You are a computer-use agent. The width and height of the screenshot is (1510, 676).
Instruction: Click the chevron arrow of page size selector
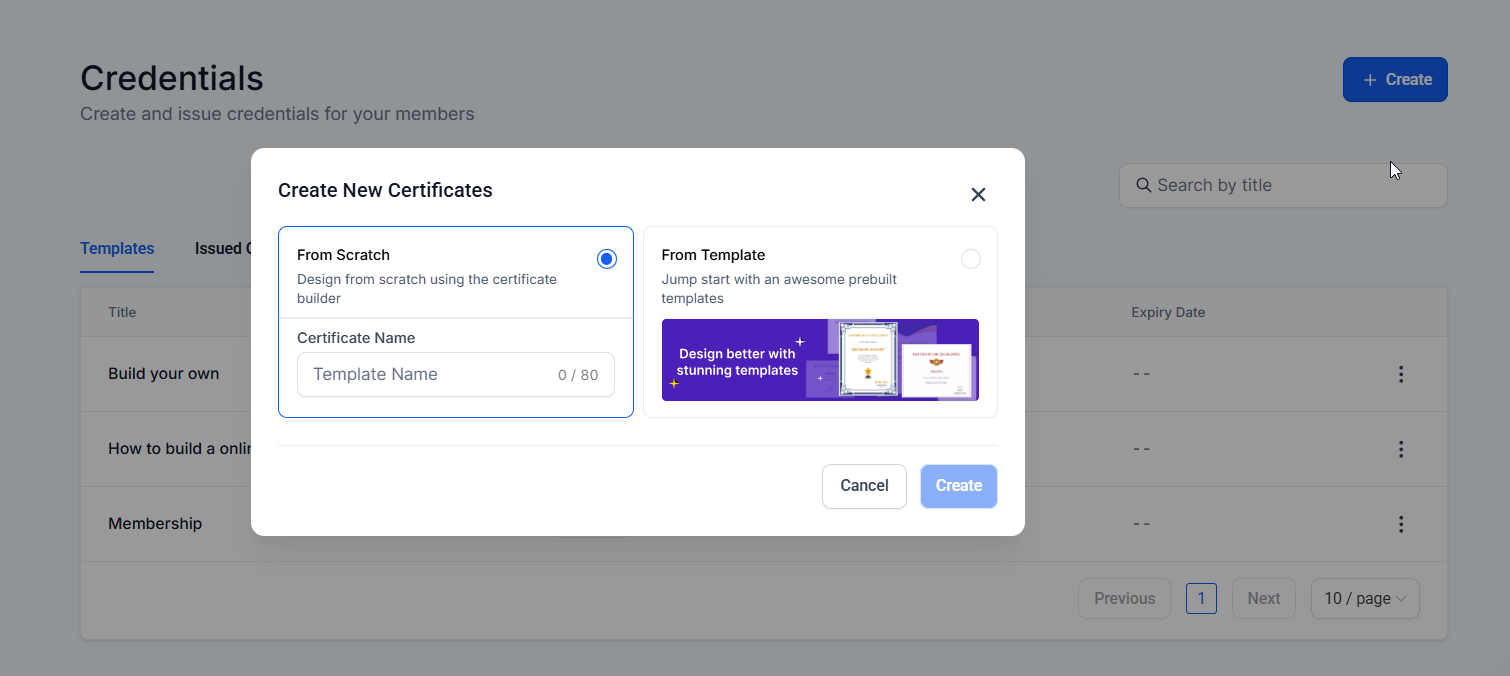[x=1401, y=599]
